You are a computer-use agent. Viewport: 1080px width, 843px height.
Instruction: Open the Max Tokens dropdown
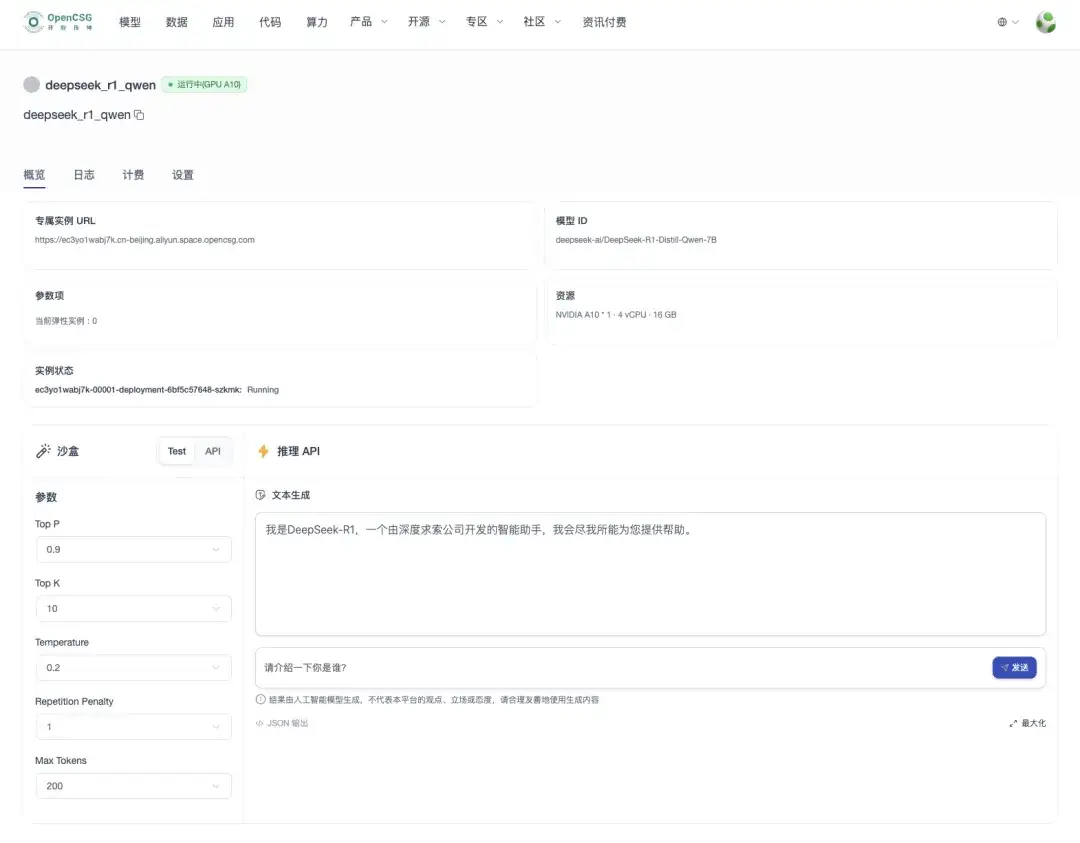coord(134,787)
